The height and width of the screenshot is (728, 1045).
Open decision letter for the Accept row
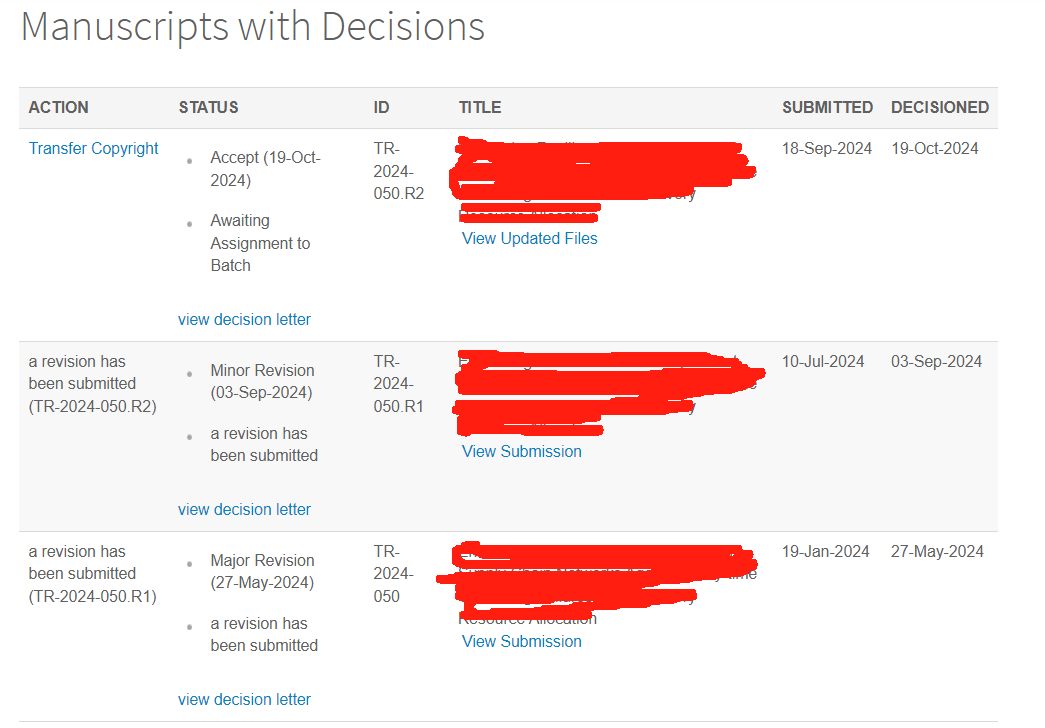(x=244, y=320)
